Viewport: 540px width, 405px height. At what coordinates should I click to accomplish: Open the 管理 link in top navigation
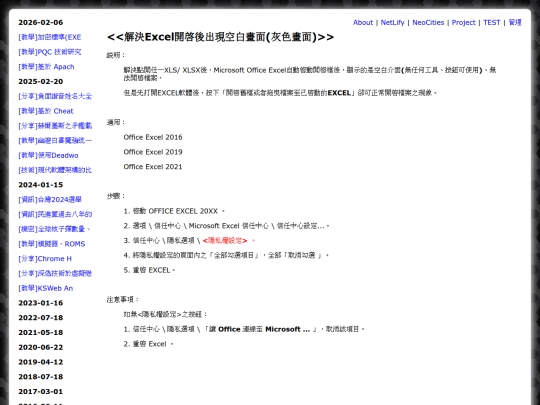(515, 22)
